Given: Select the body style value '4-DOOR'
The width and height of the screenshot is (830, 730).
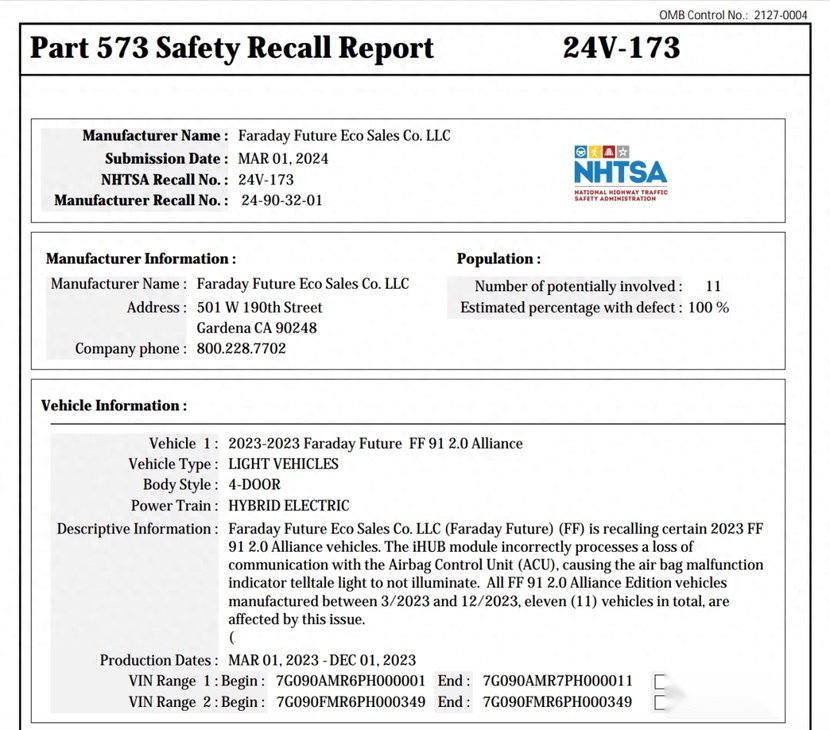Looking at the screenshot, I should pos(255,484).
